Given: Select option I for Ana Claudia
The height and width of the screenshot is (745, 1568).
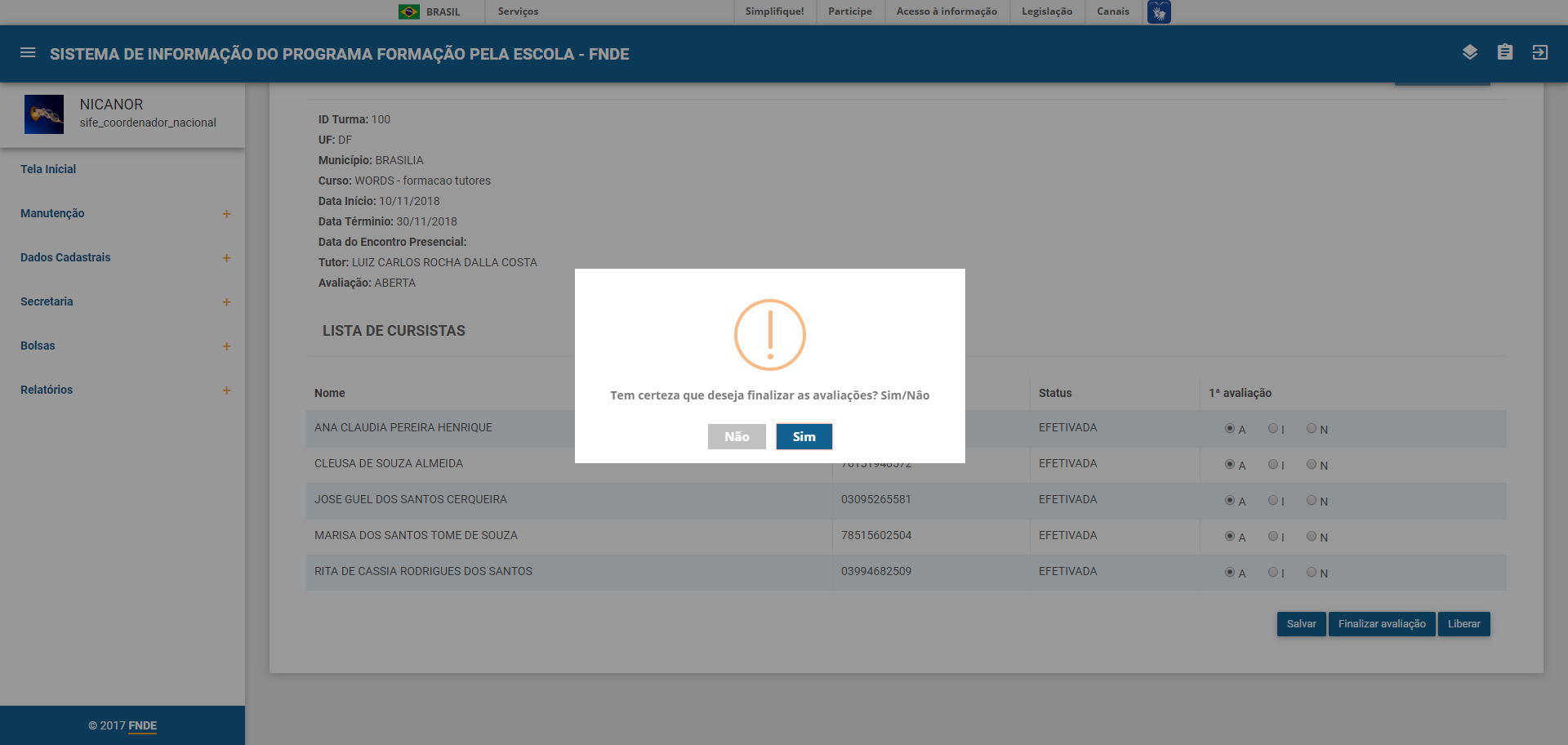Looking at the screenshot, I should pos(1273,428).
